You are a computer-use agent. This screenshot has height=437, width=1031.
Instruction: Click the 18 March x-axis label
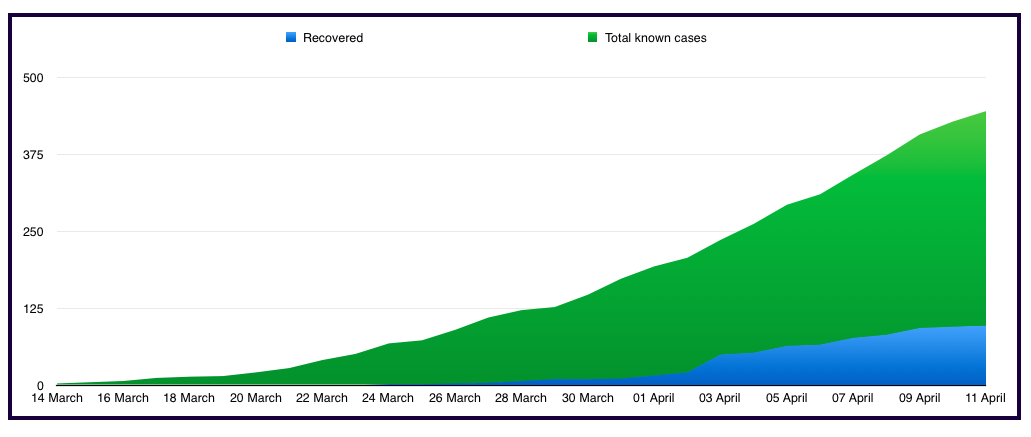tap(189, 398)
